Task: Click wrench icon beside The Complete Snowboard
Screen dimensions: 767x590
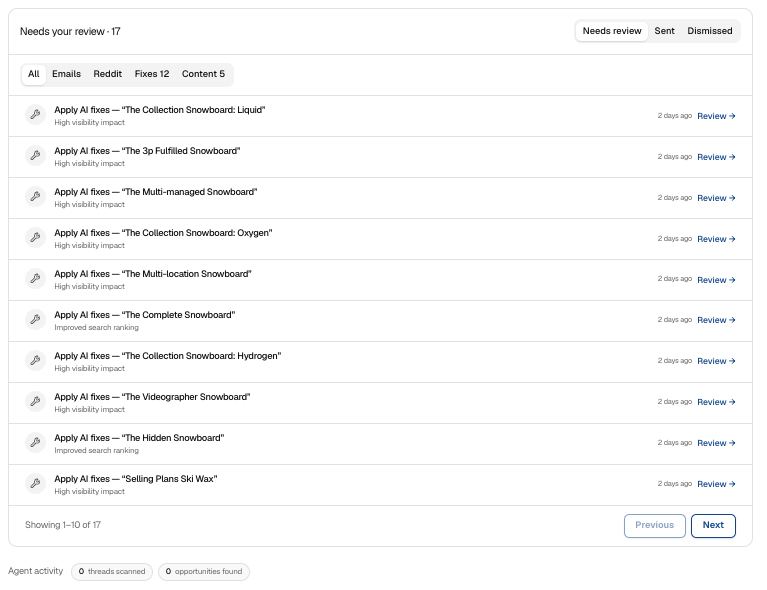Action: tap(35, 320)
